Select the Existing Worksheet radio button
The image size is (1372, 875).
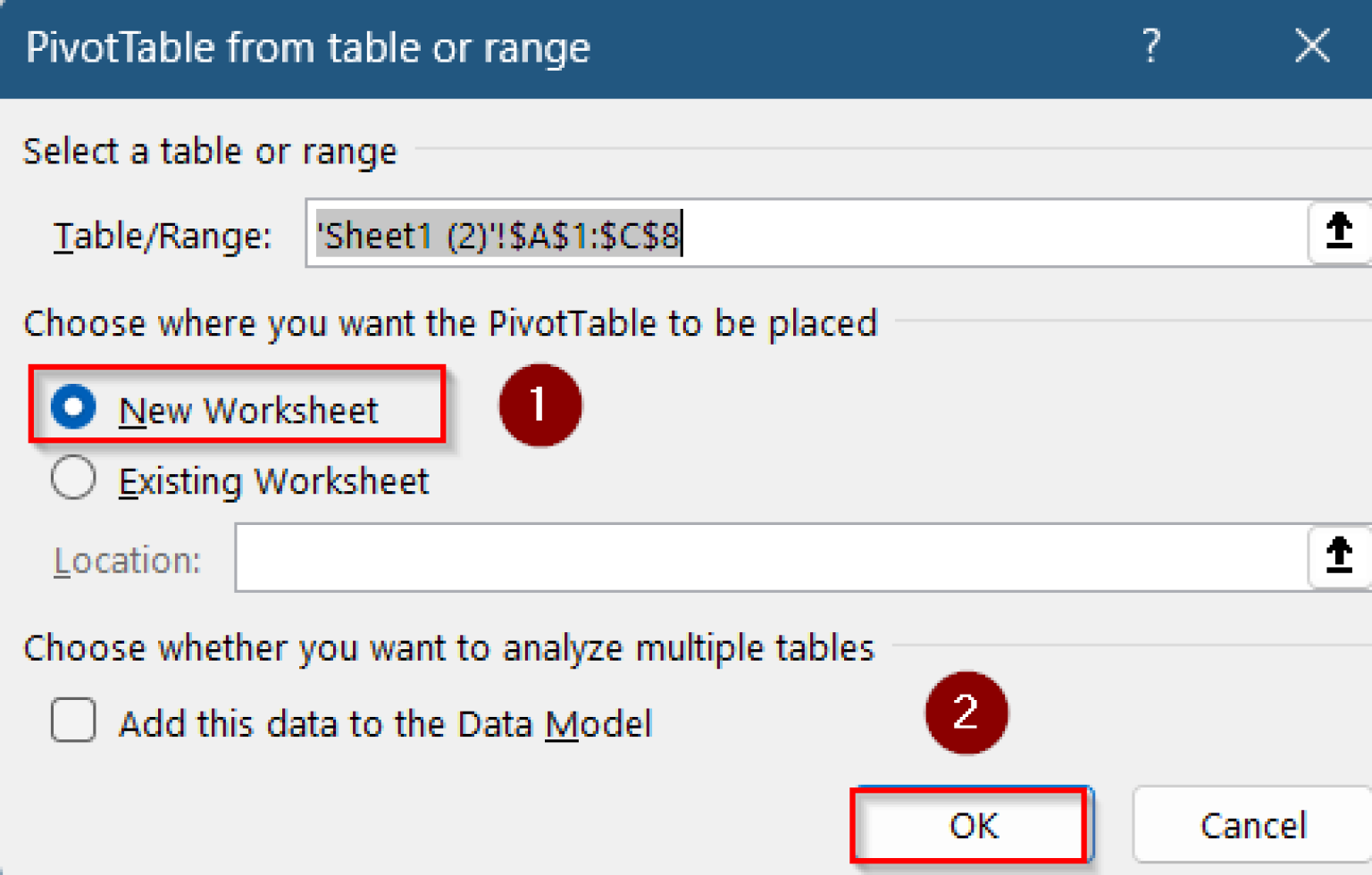(x=73, y=479)
